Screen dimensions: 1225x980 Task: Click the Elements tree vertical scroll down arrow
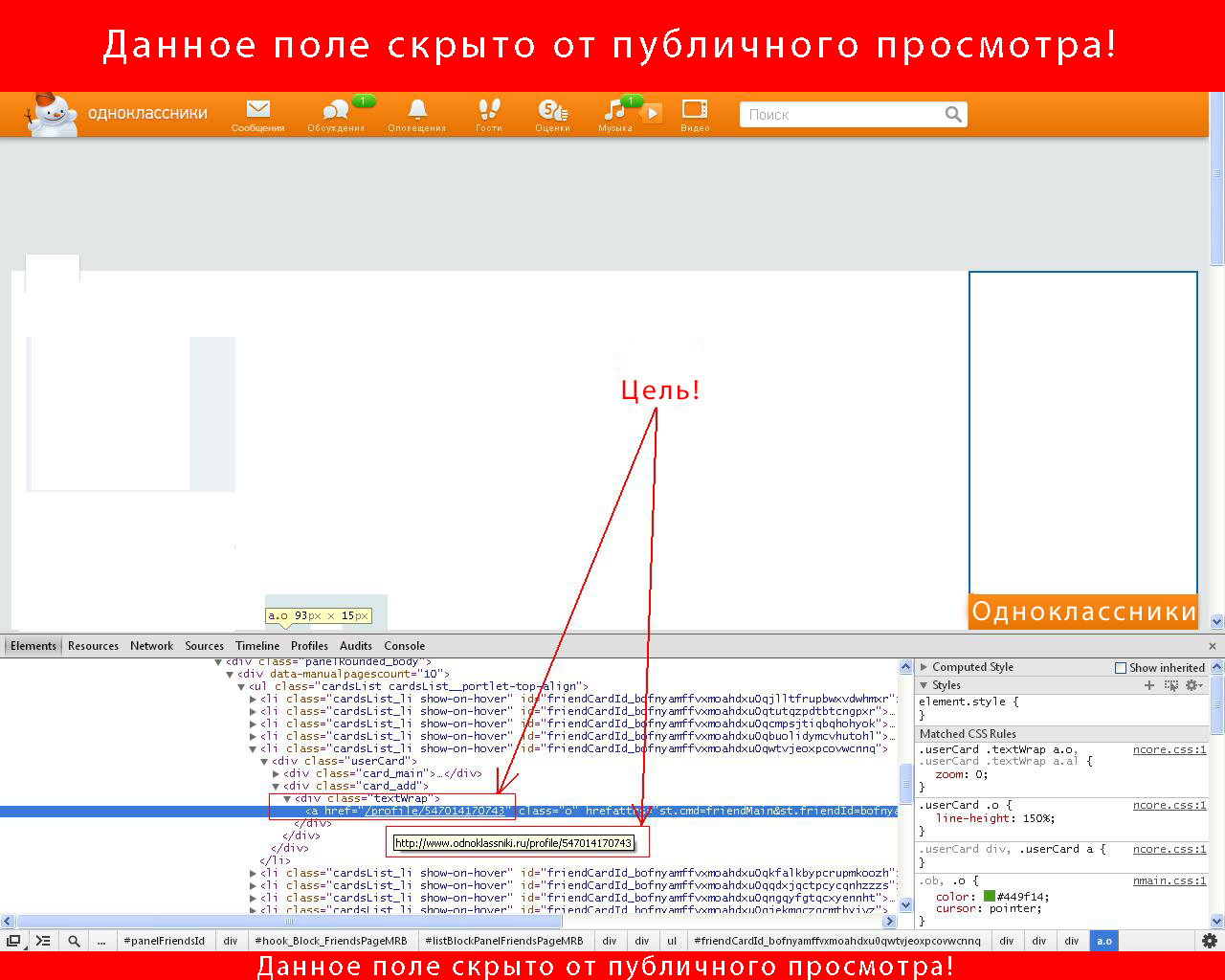905,904
